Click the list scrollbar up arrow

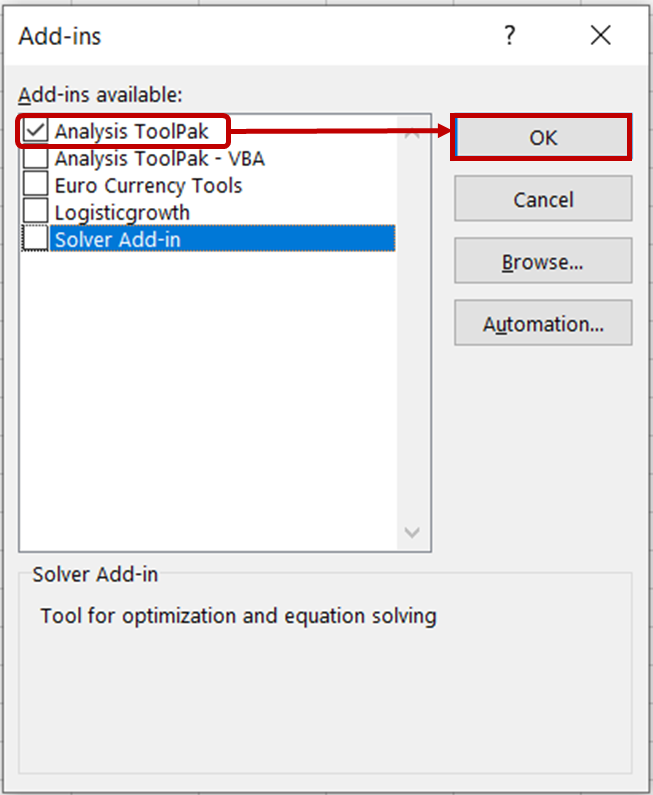(412, 131)
